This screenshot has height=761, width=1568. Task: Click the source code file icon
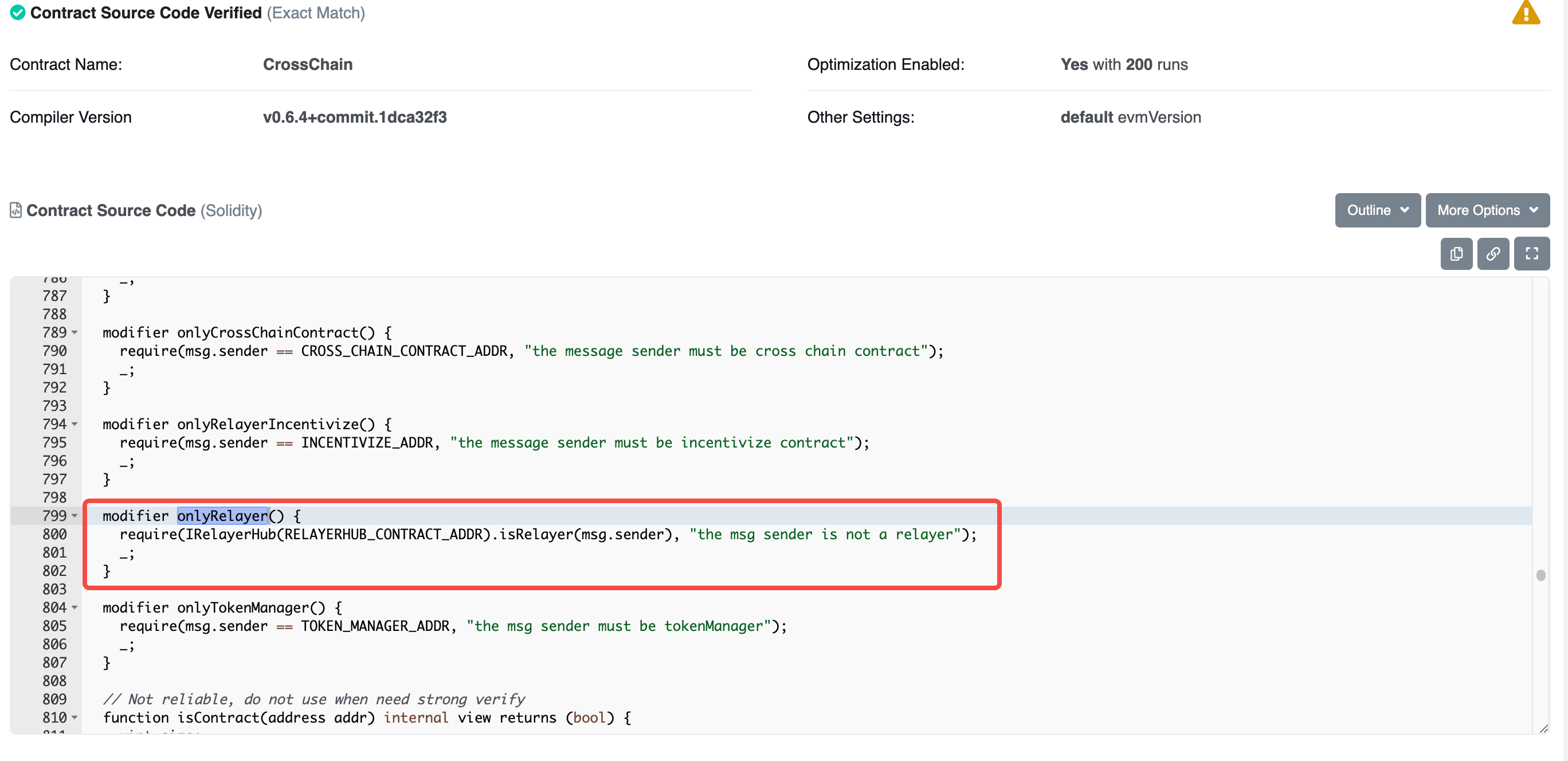(x=16, y=210)
